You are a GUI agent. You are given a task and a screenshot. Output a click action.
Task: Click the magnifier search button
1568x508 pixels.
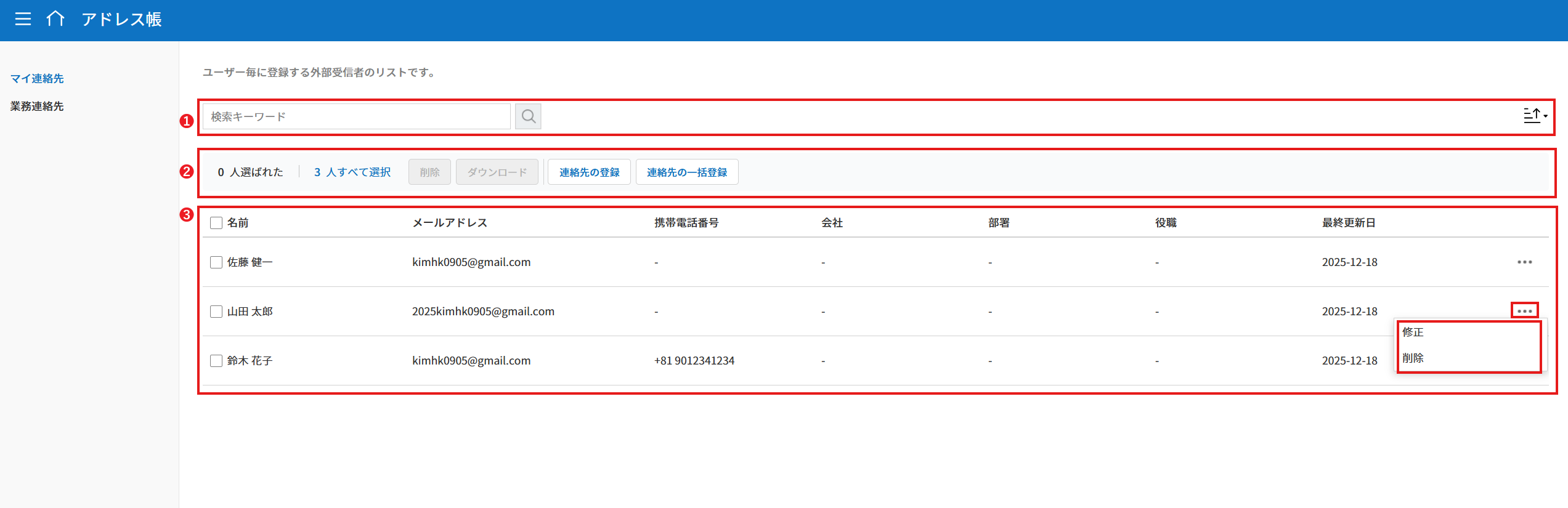pos(528,116)
